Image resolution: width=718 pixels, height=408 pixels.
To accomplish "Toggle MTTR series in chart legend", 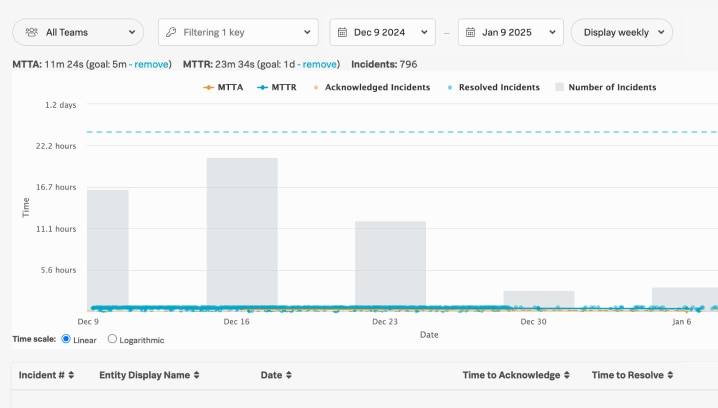I will click(277, 87).
